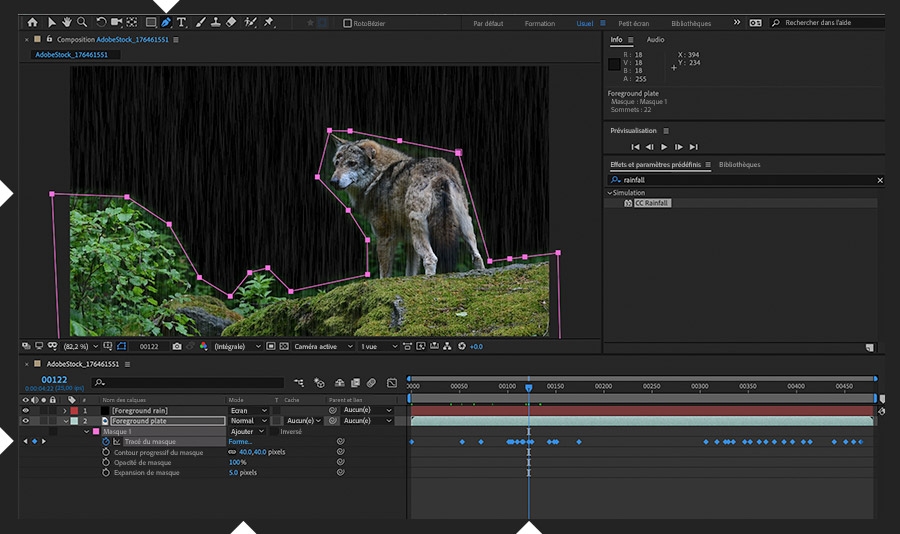Open the Bibliothèques tab next to effects
Screen dimensions: 900x534
pyautogui.click(x=739, y=165)
